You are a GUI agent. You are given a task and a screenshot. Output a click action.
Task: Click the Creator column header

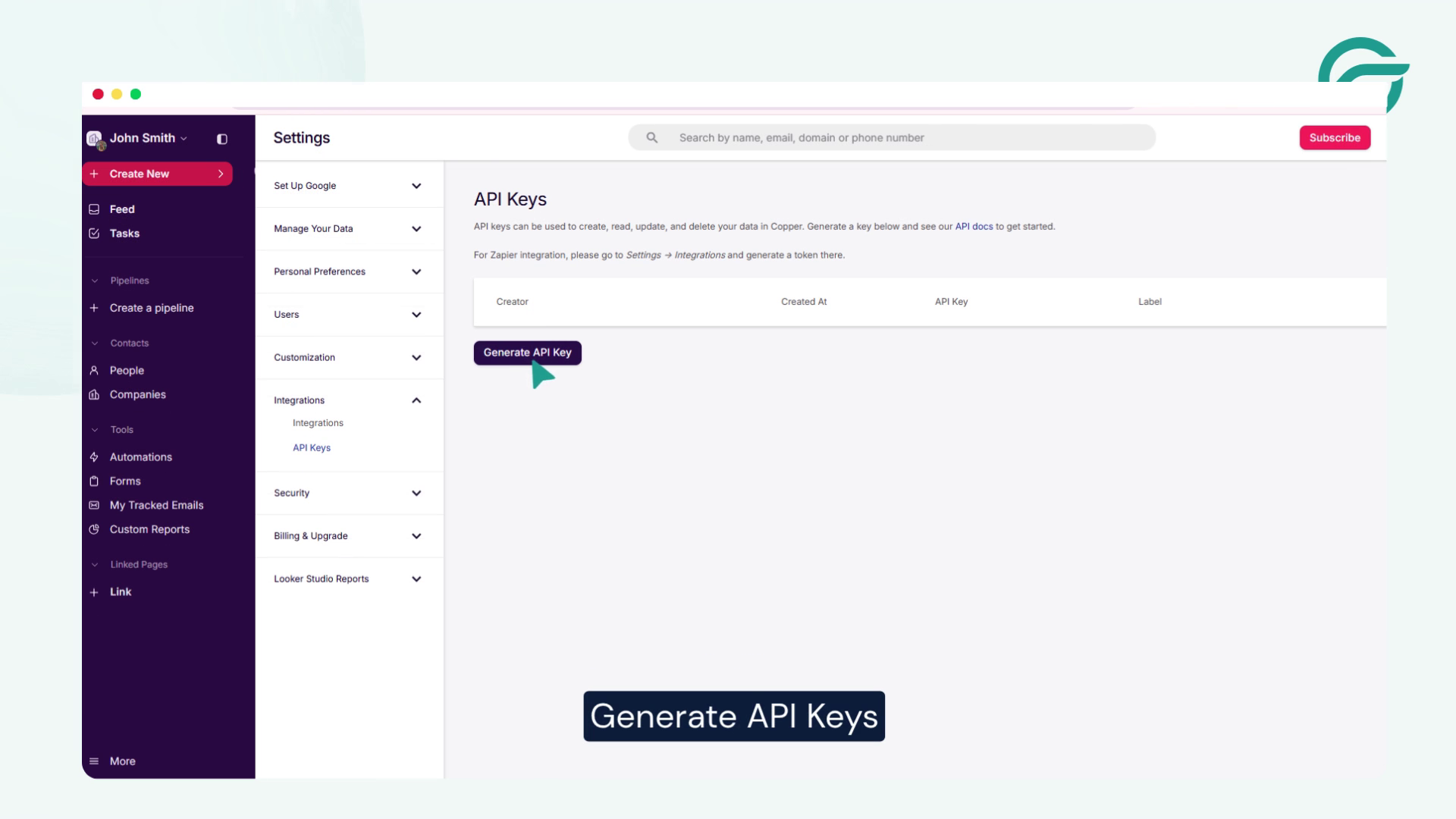512,302
